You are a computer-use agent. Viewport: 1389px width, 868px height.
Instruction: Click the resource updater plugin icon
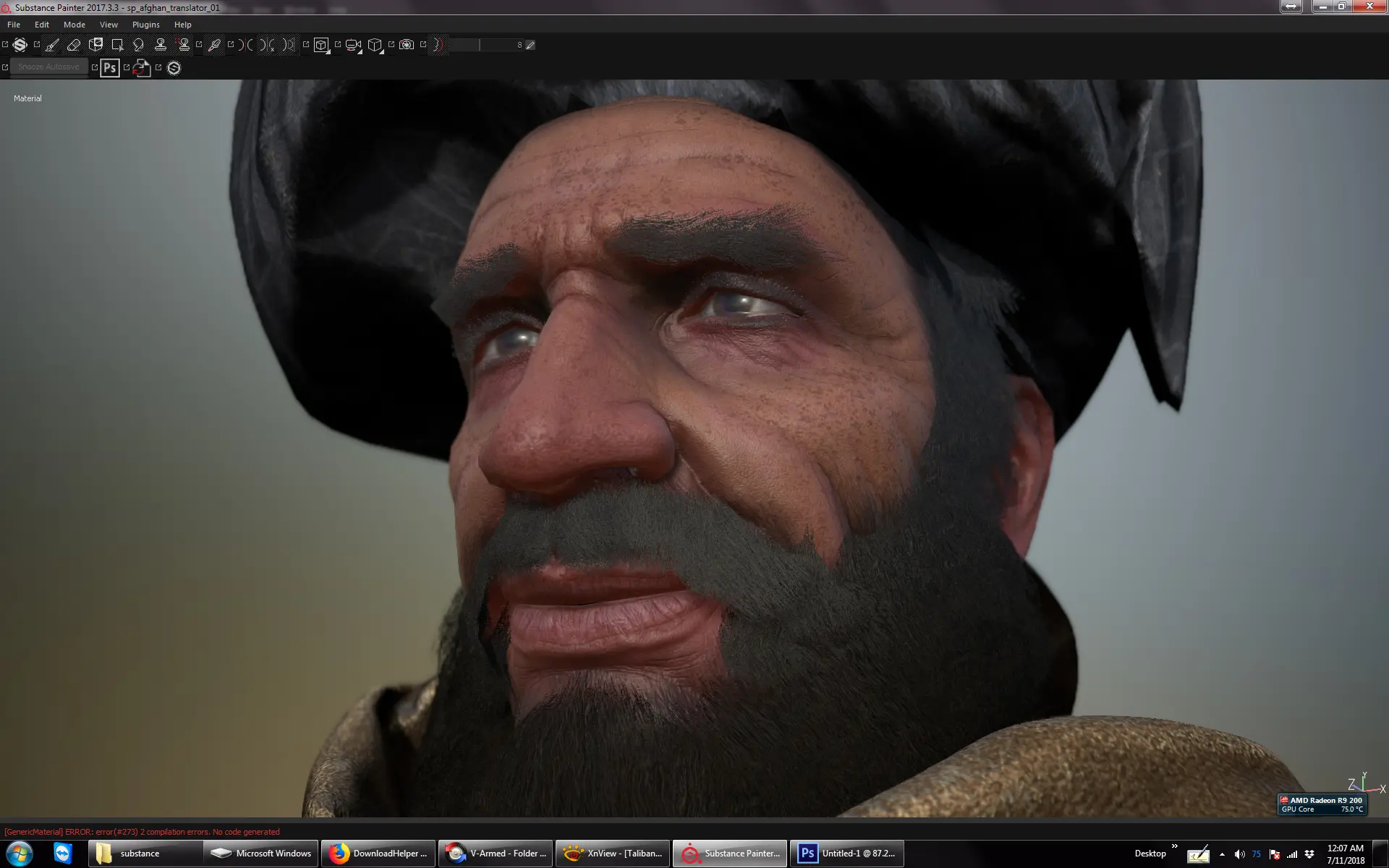point(142,68)
